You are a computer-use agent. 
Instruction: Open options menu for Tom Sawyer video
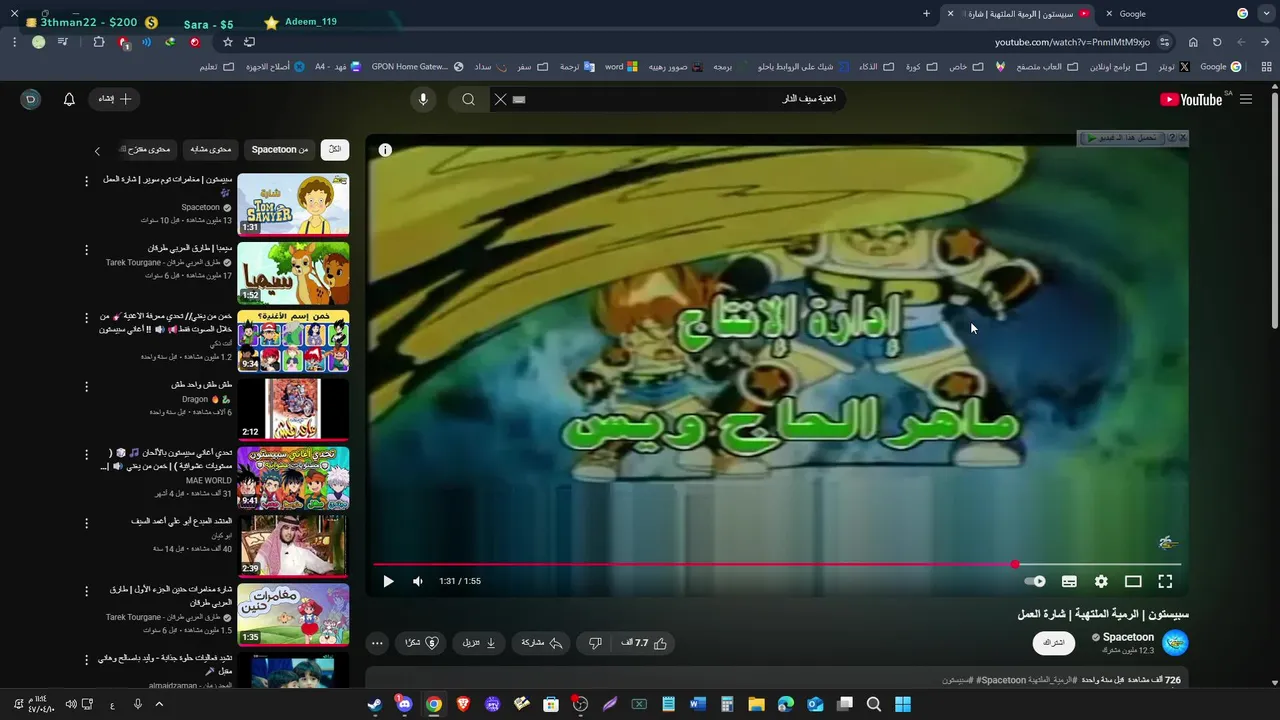coord(86,181)
